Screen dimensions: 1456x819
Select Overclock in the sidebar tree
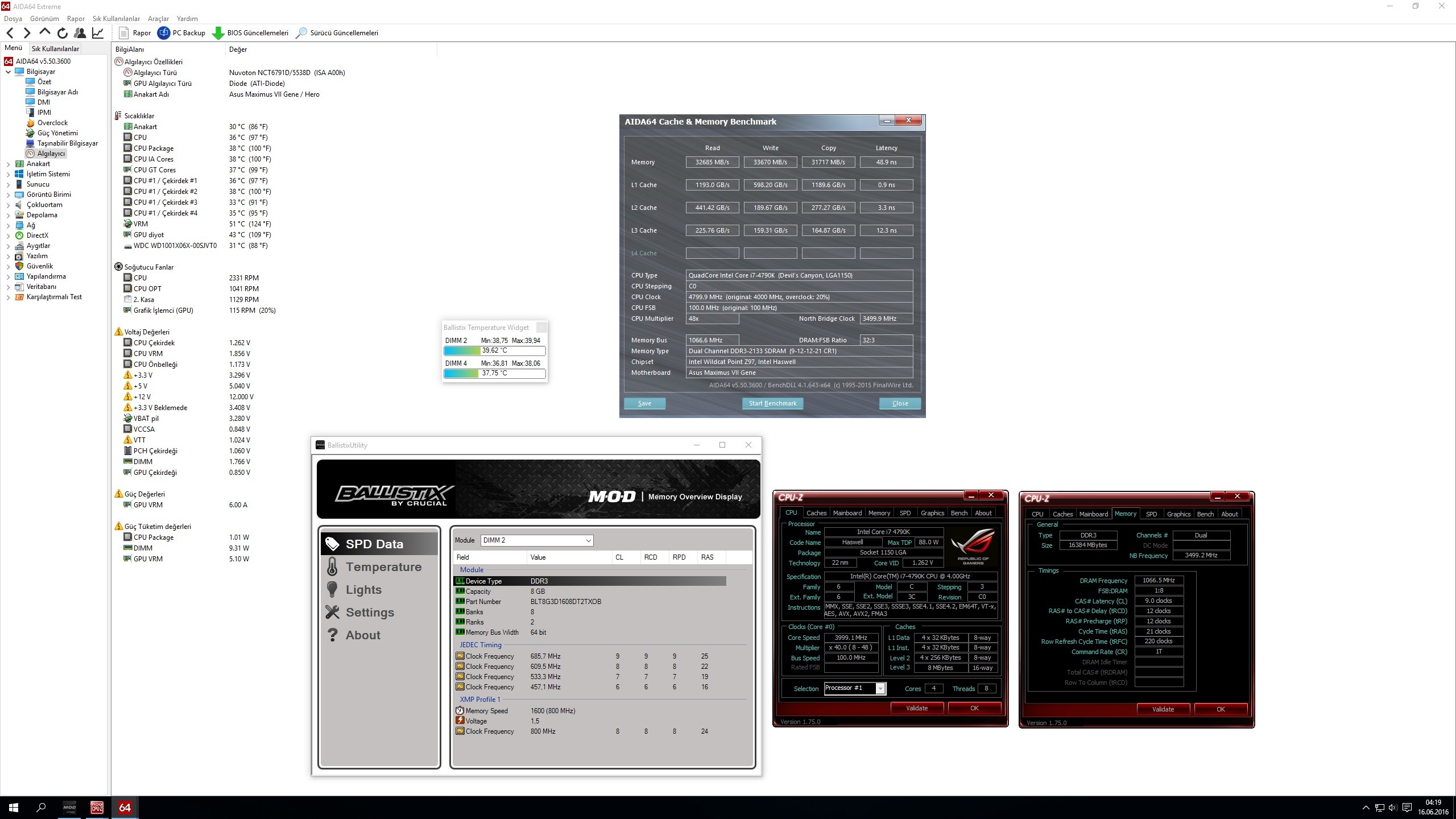pos(52,123)
